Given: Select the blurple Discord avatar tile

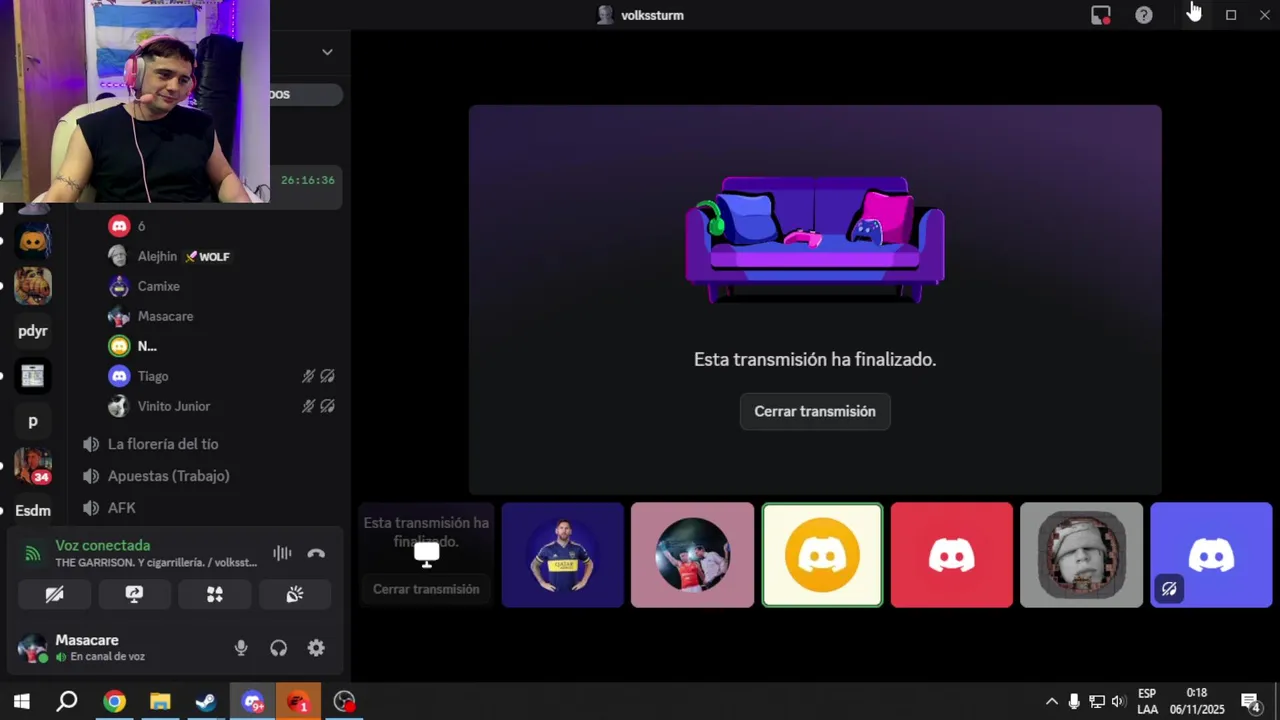Looking at the screenshot, I should pyautogui.click(x=1211, y=555).
